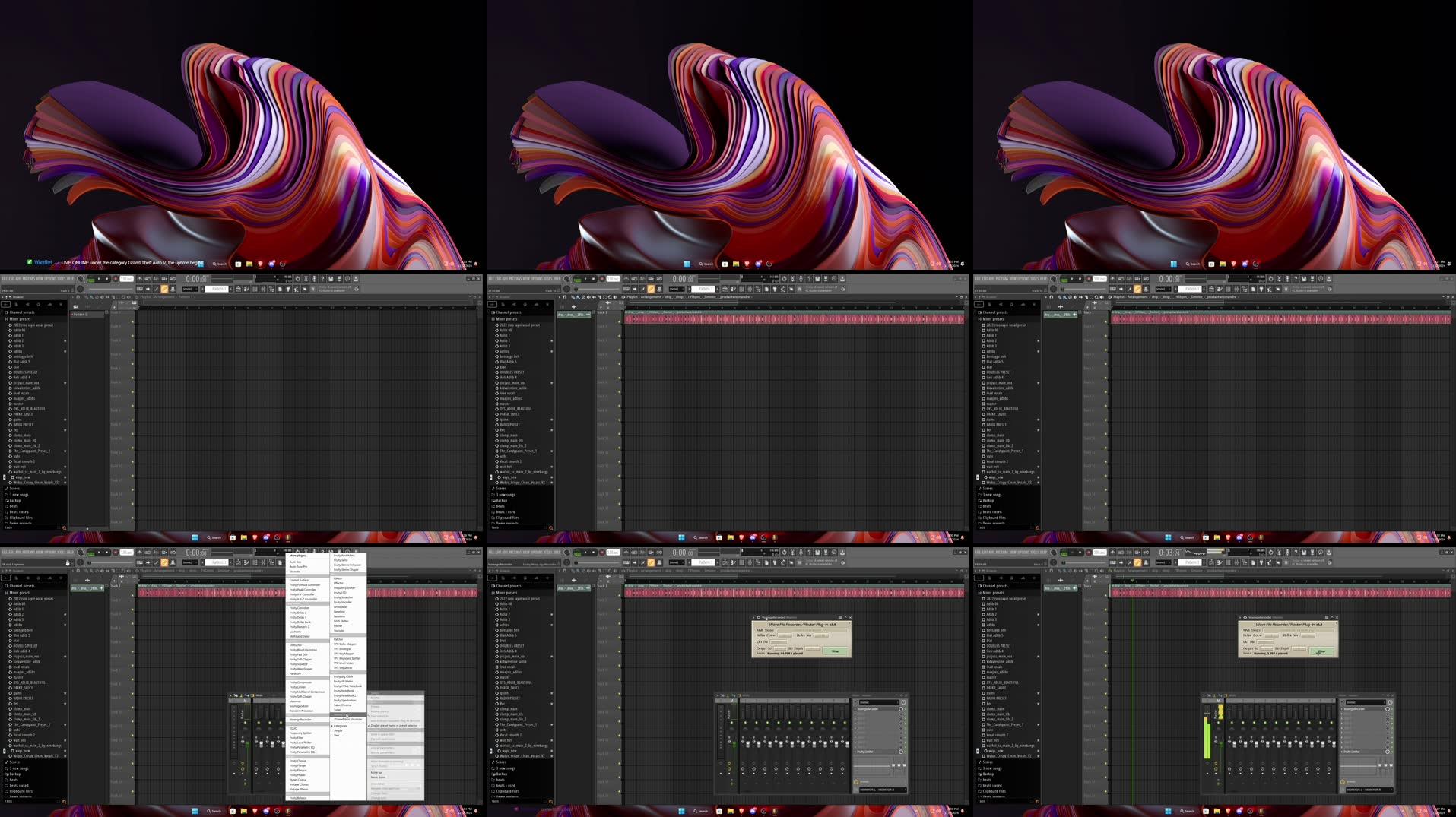Viewport: 1456px width, 817px height.
Task: Click Record button in FL window showing 0:03
Action: [x=1088, y=553]
